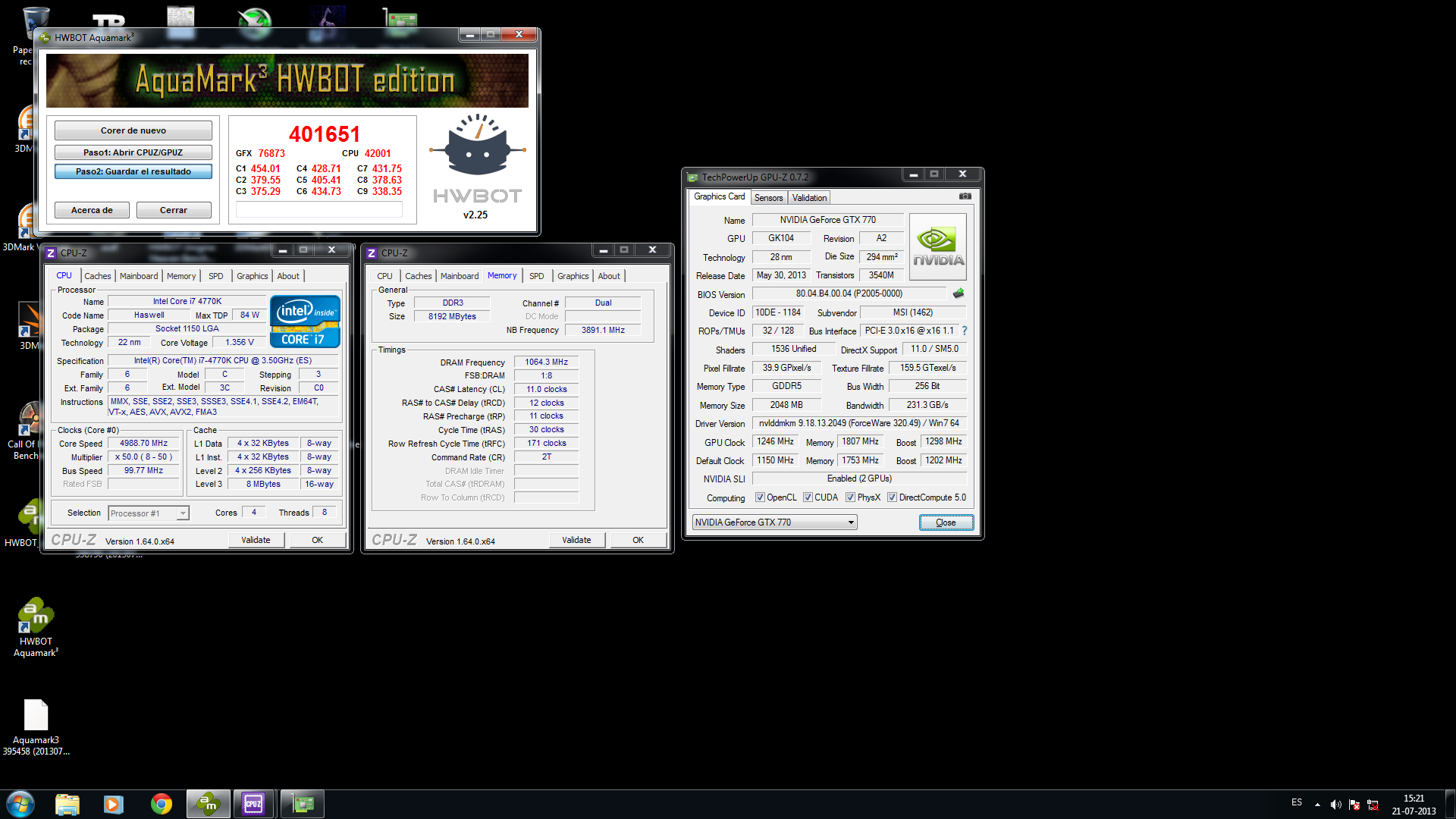The width and height of the screenshot is (1456, 819).
Task: Open the Processor #1 selection dropdown
Action: click(149, 513)
